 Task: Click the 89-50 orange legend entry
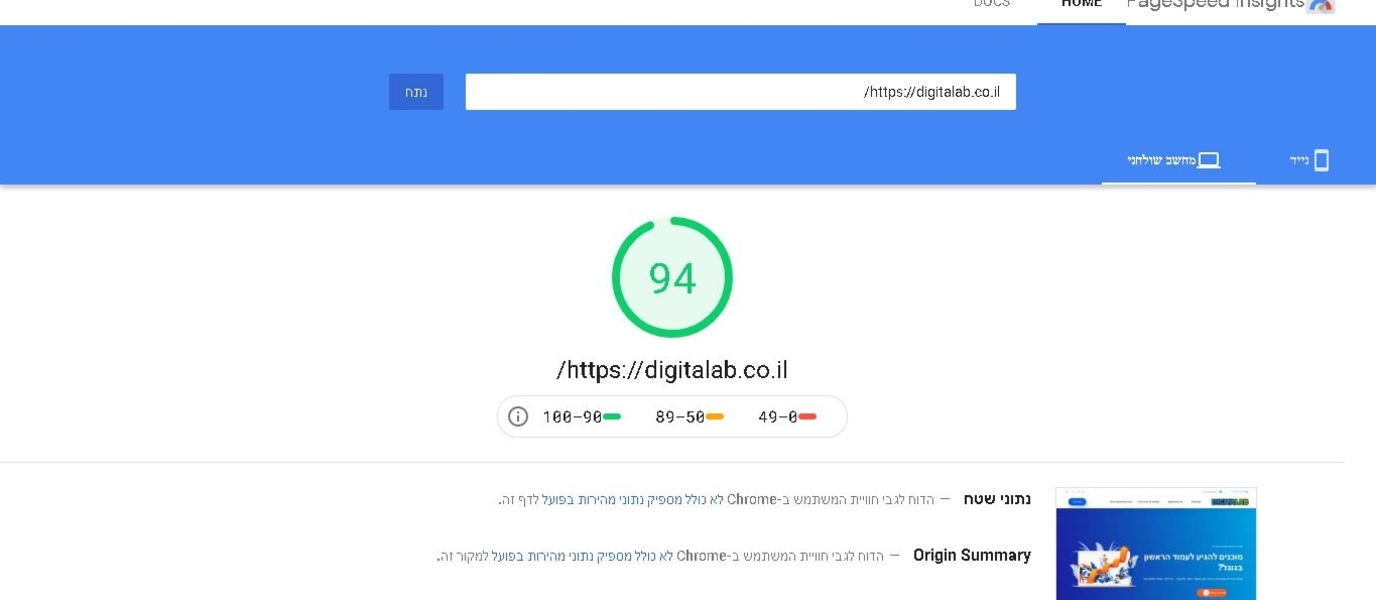coord(689,417)
